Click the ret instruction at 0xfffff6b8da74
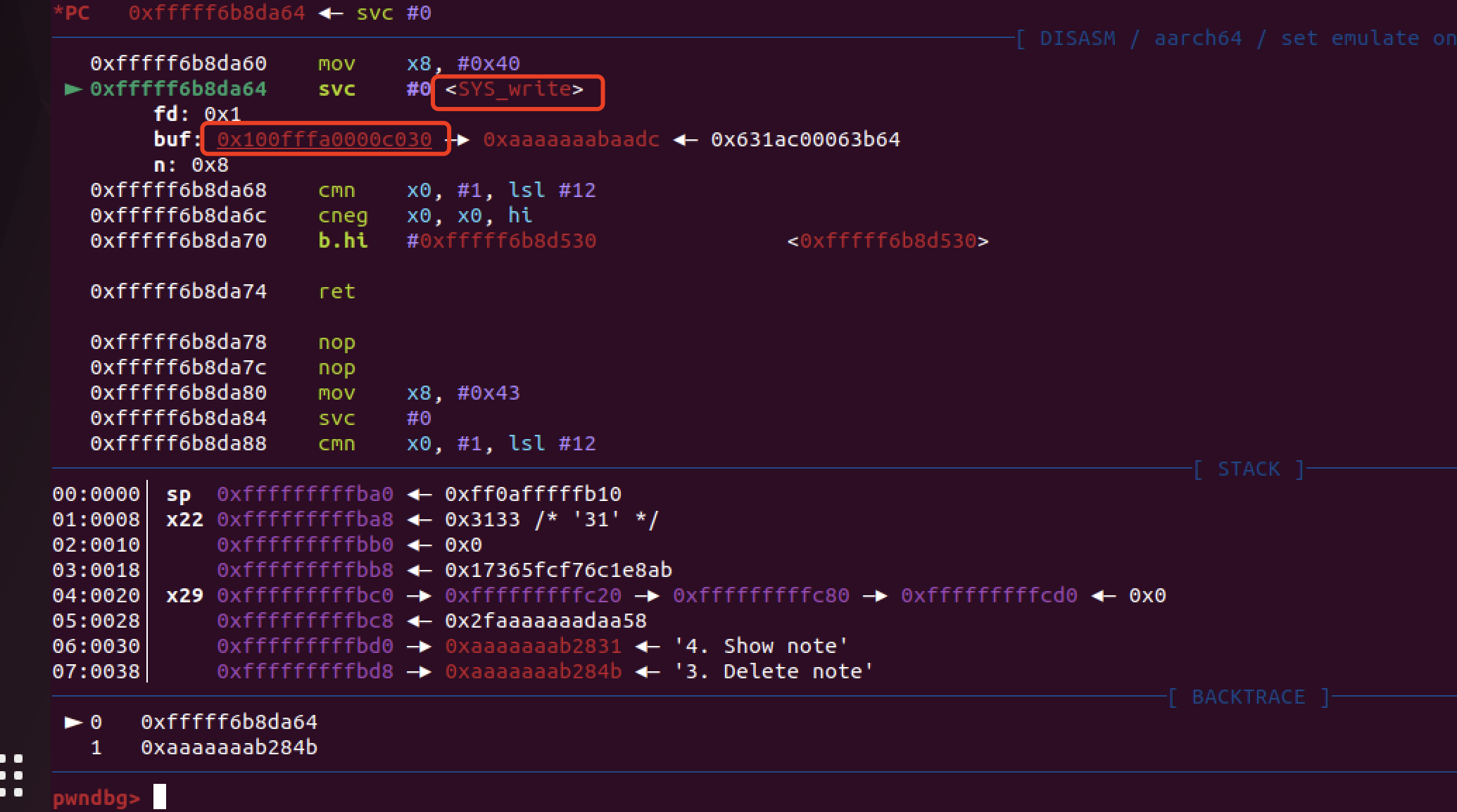The image size is (1457, 812). (x=336, y=291)
